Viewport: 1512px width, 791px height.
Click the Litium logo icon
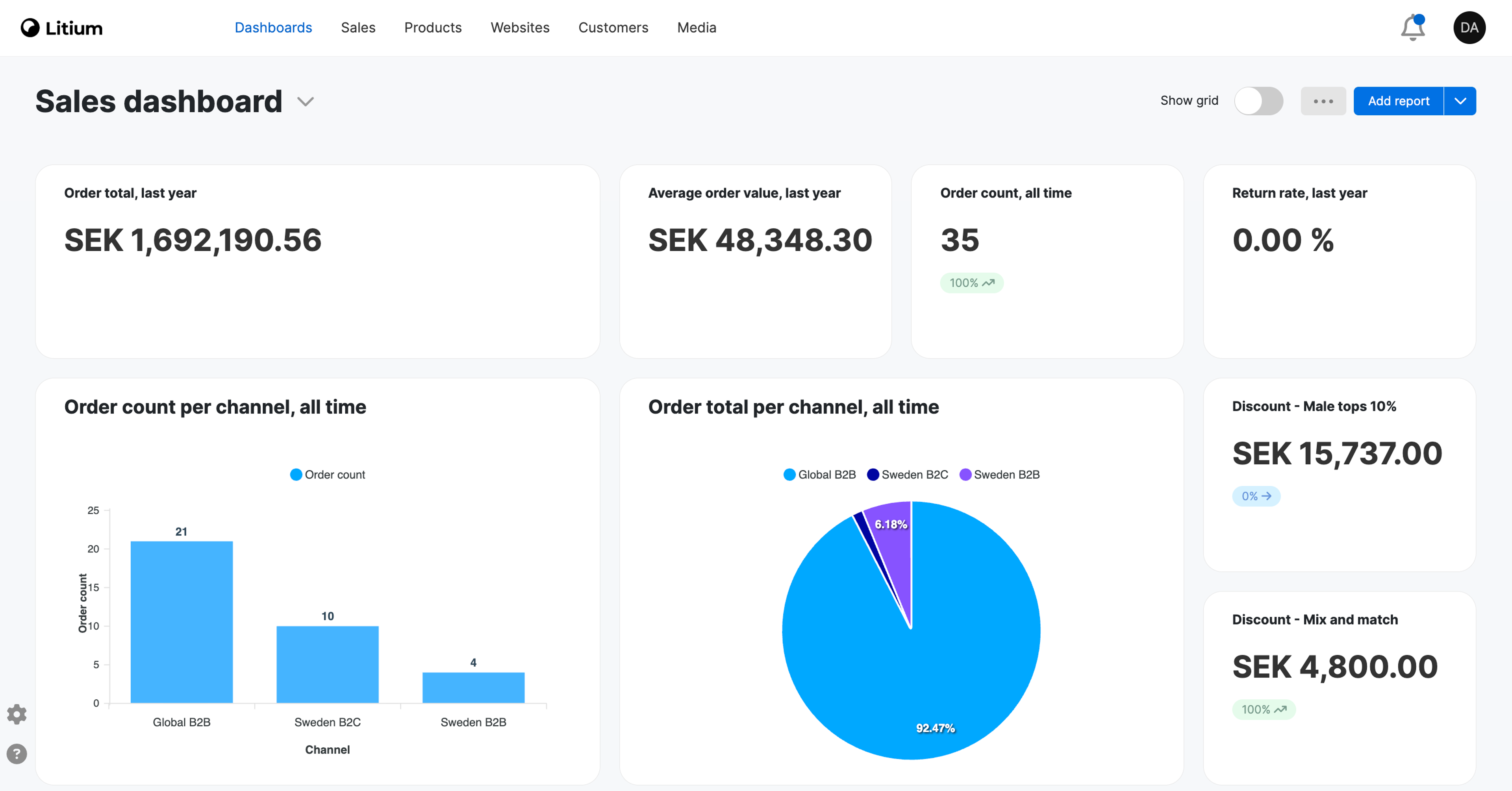30,28
